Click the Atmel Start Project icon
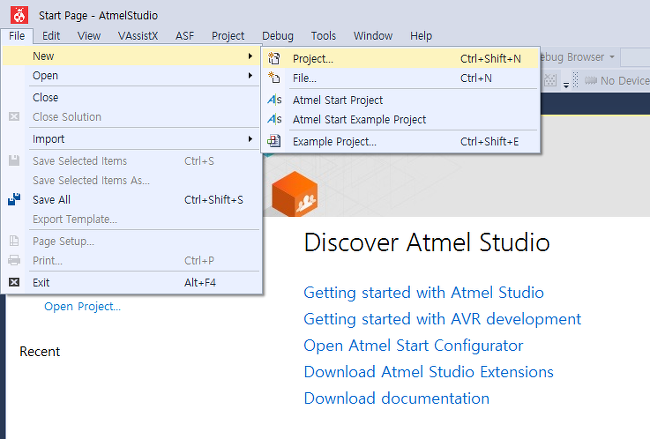650x439 pixels. coord(274,100)
